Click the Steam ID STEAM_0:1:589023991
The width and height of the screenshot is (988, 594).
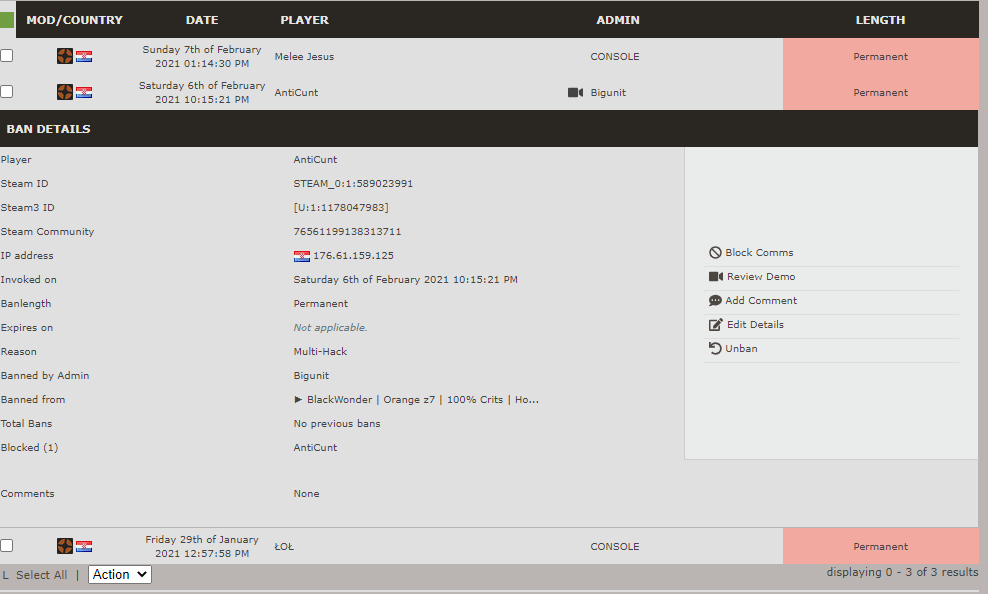[353, 183]
